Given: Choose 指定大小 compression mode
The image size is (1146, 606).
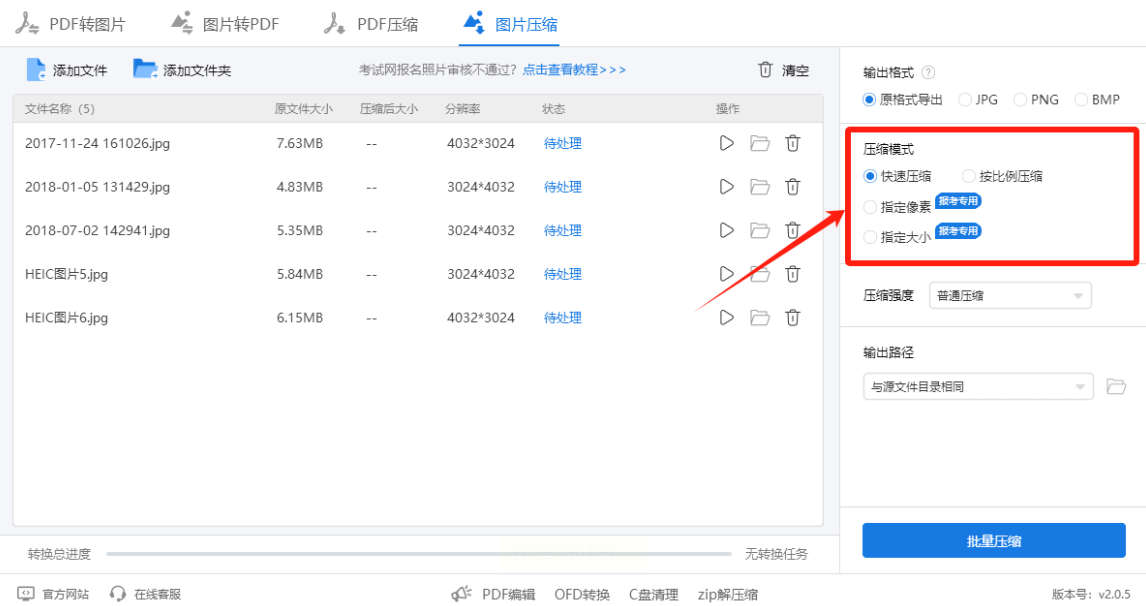Looking at the screenshot, I should click(898, 237).
